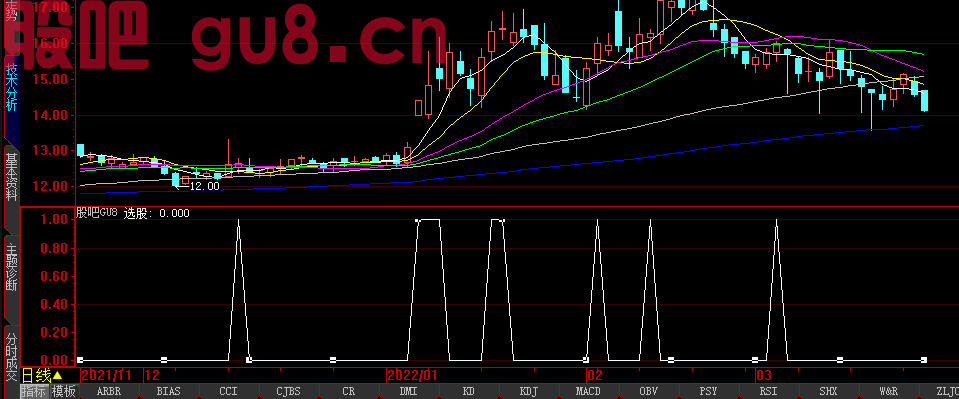Choose the BIAS indicator
Viewport: 959px width, 399px height.
(169, 392)
